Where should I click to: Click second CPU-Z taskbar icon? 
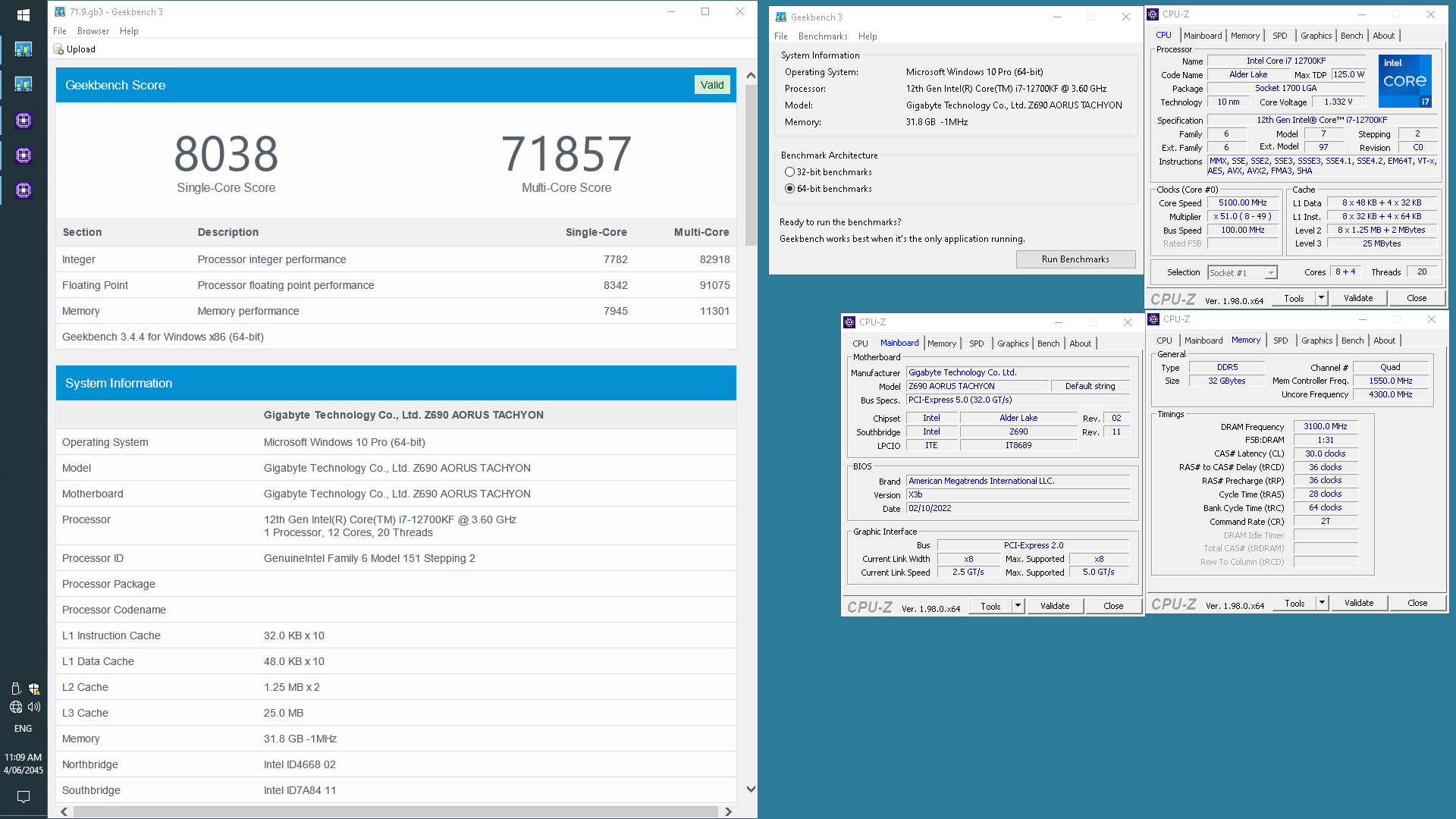coord(24,155)
